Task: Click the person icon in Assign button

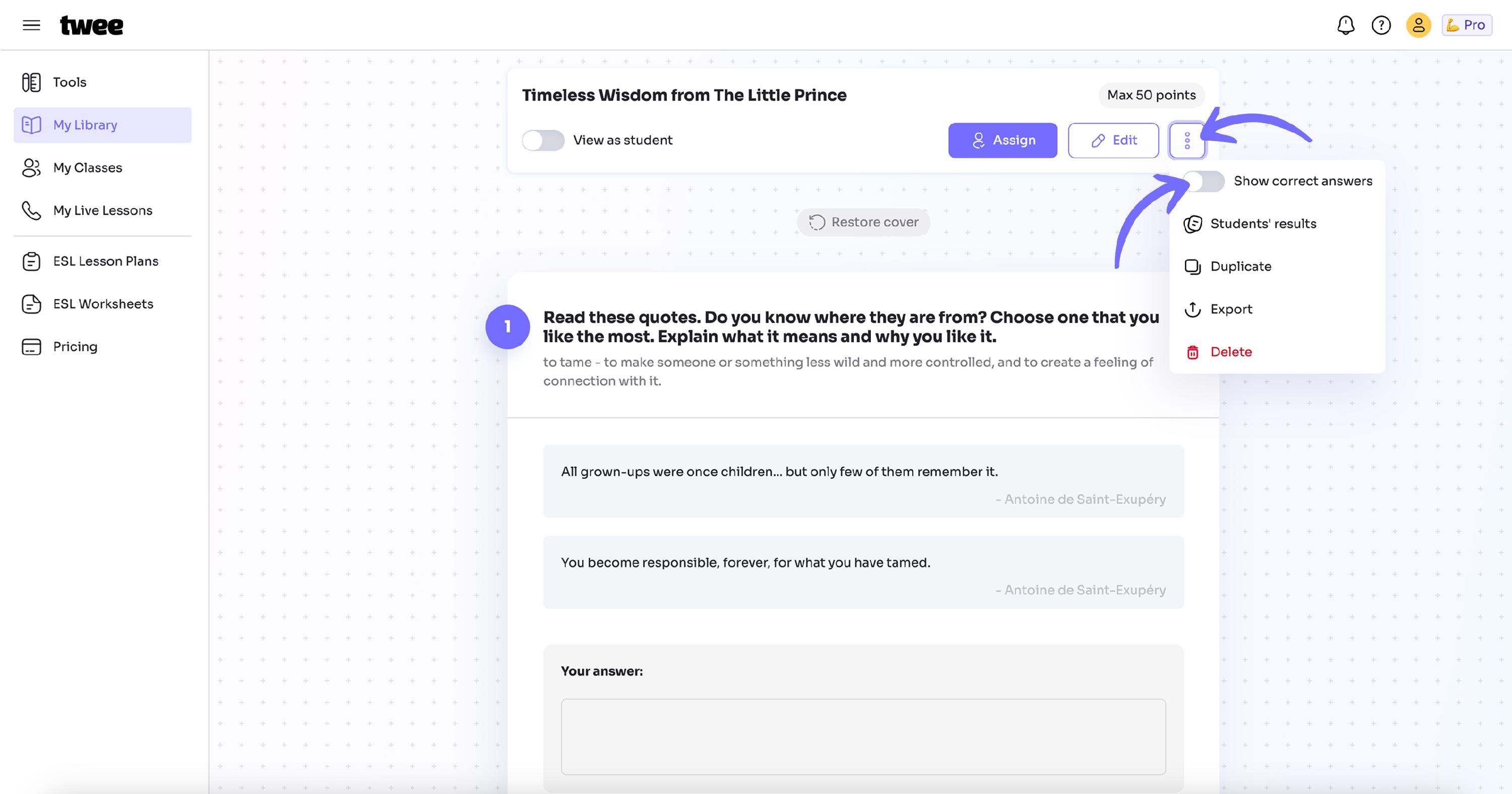Action: [978, 140]
